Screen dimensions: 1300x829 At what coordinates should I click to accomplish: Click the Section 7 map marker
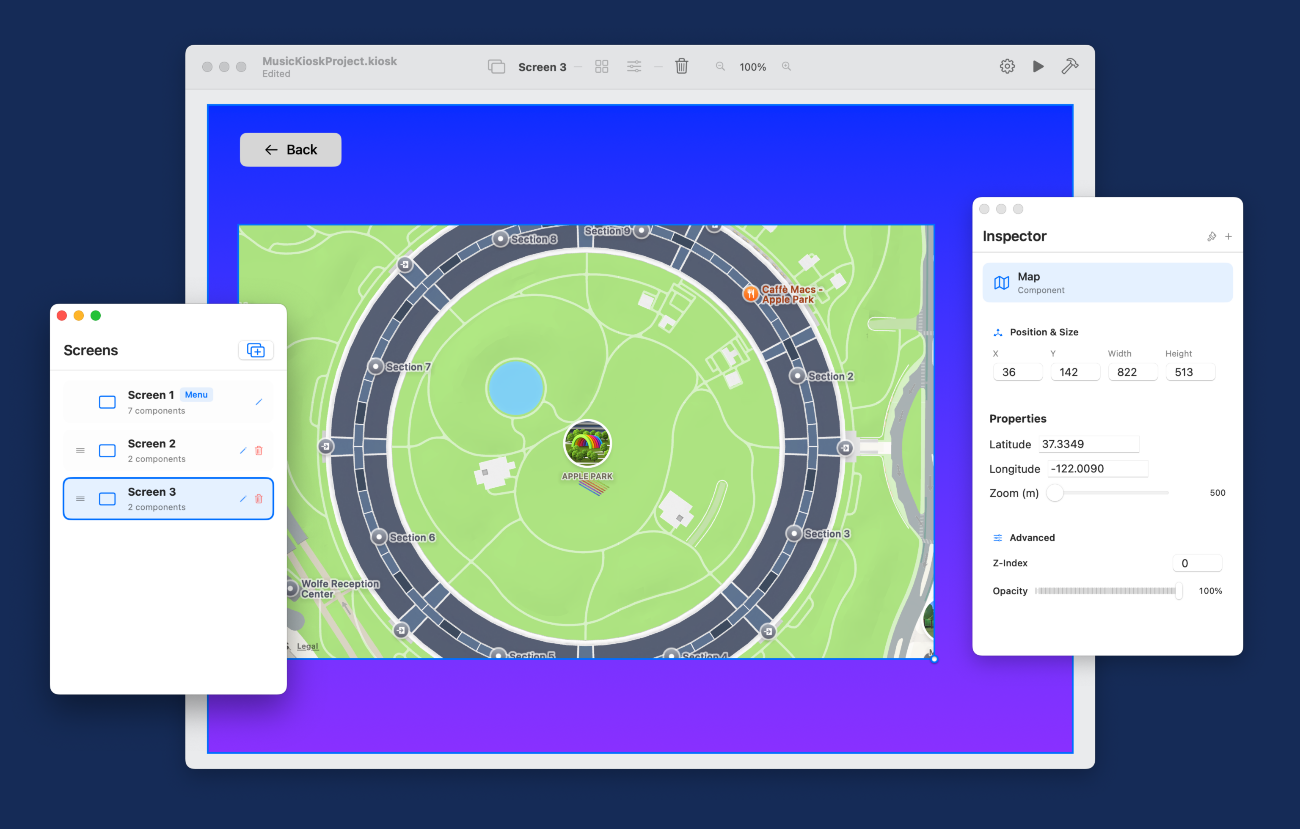pyautogui.click(x=377, y=367)
